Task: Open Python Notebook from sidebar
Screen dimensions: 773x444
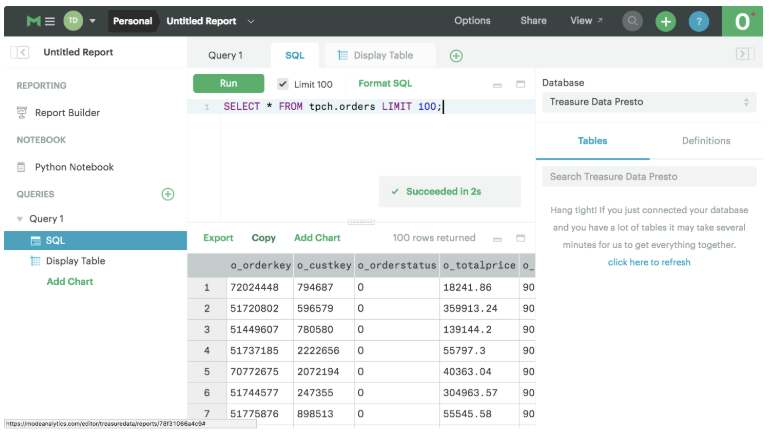Action: [x=74, y=167]
